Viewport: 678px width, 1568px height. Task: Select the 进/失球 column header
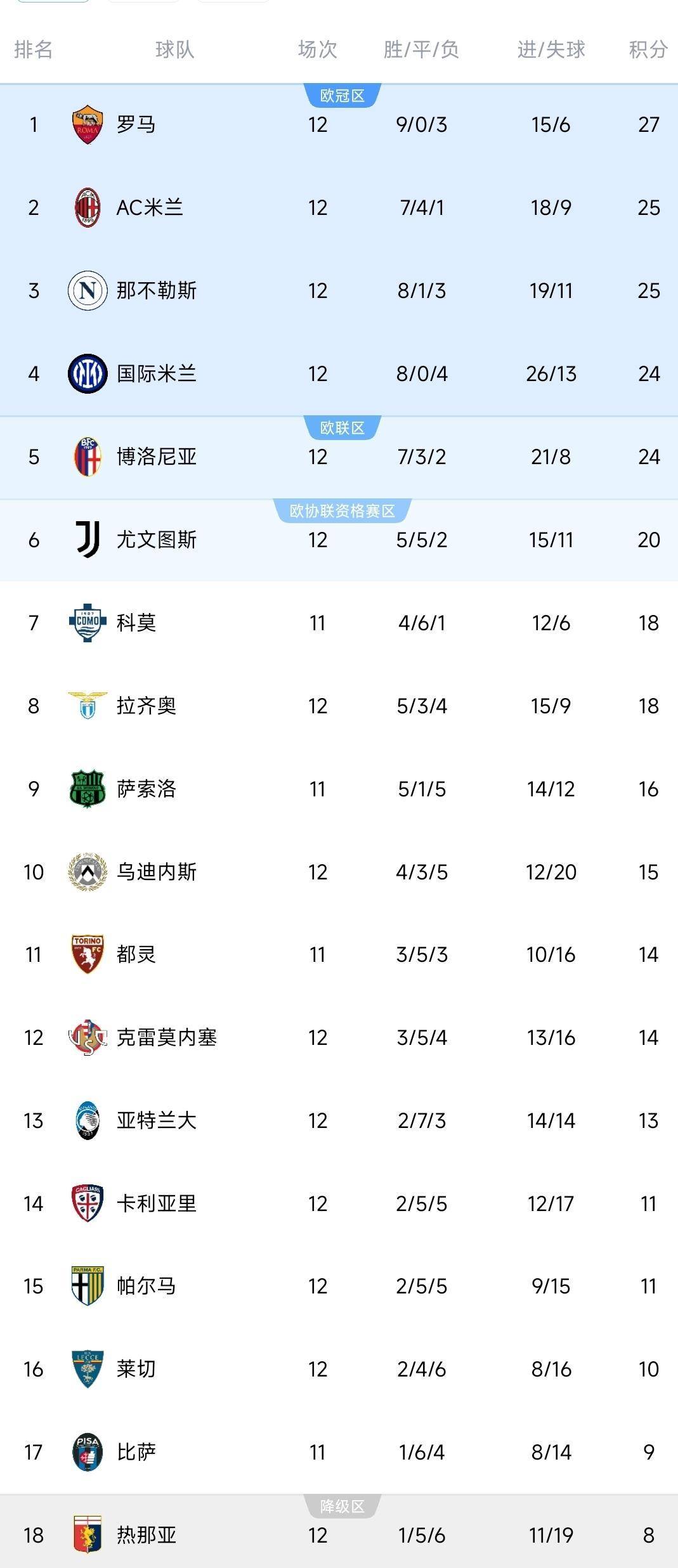[x=551, y=49]
